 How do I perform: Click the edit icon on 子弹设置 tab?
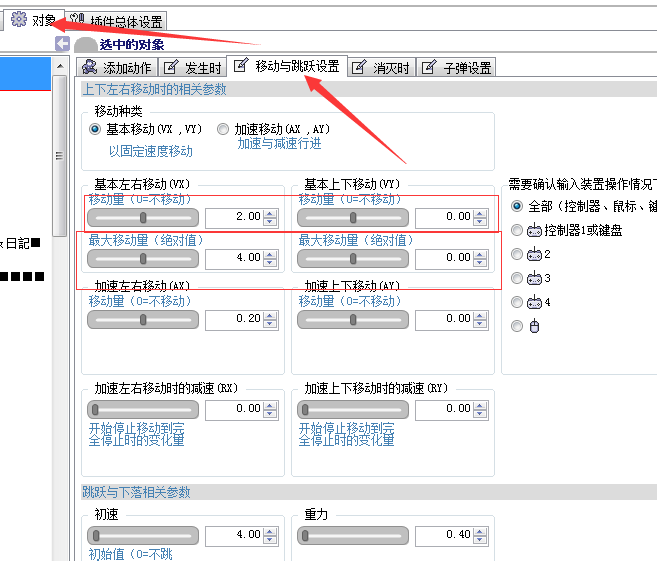[429, 67]
